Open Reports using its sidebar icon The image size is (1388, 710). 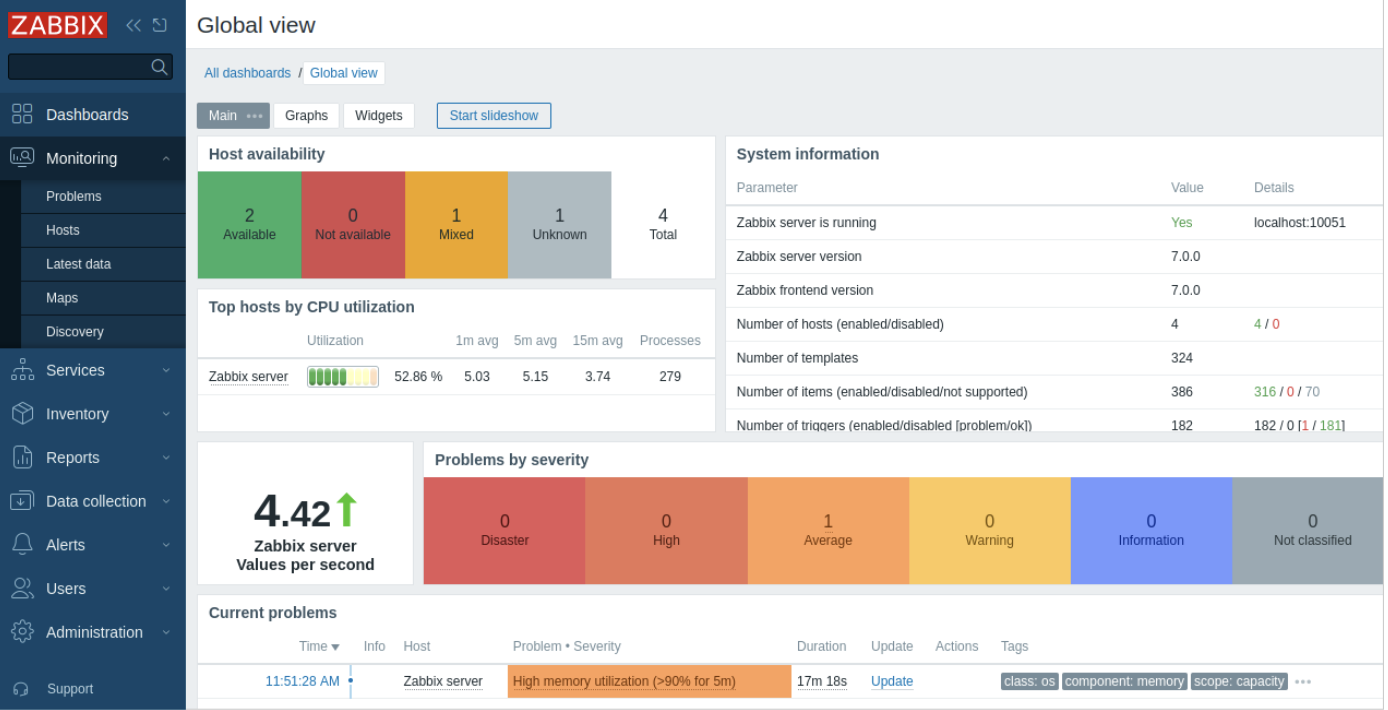tap(22, 457)
